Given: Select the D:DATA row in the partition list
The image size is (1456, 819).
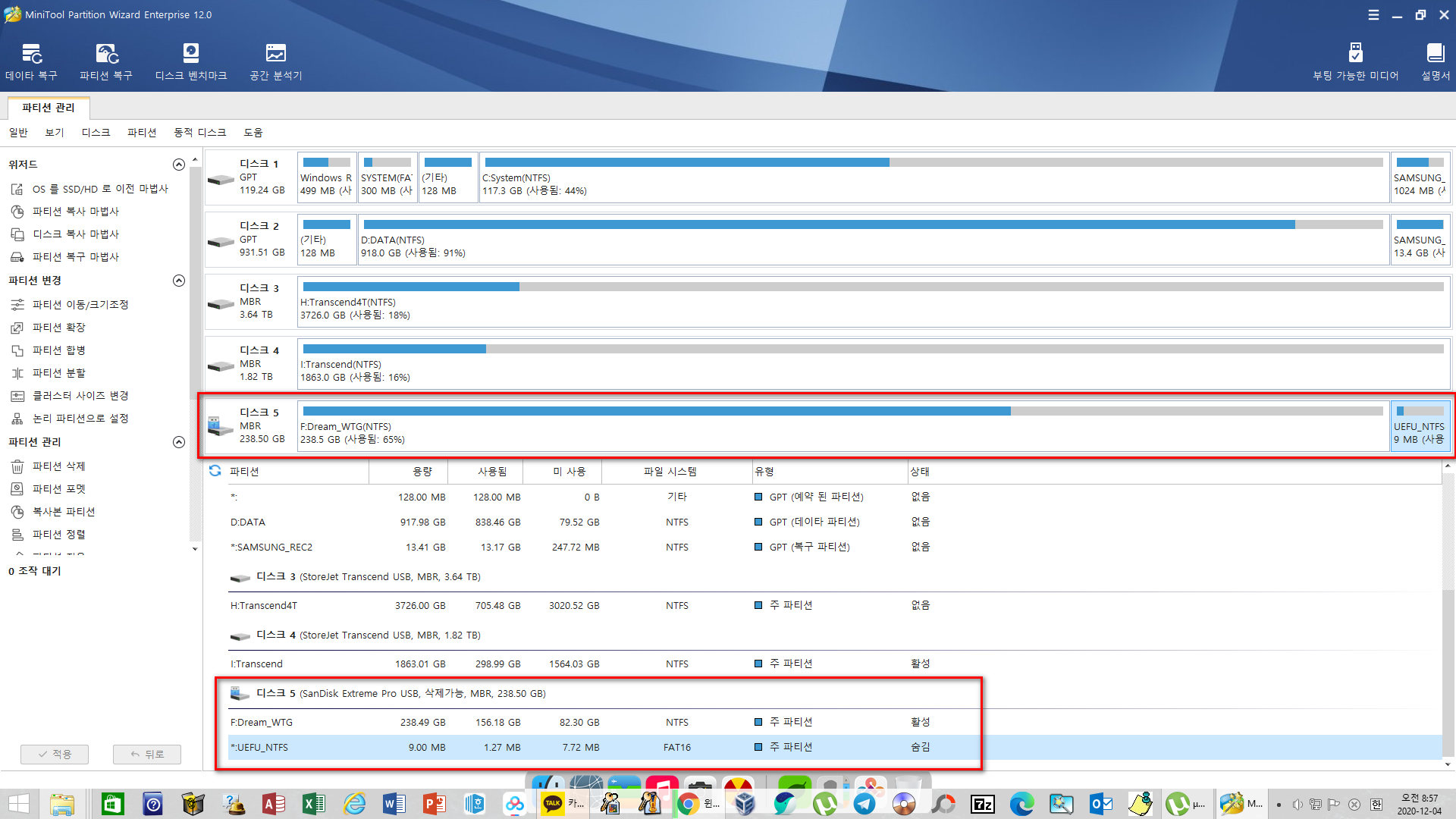Looking at the screenshot, I should [x=834, y=522].
